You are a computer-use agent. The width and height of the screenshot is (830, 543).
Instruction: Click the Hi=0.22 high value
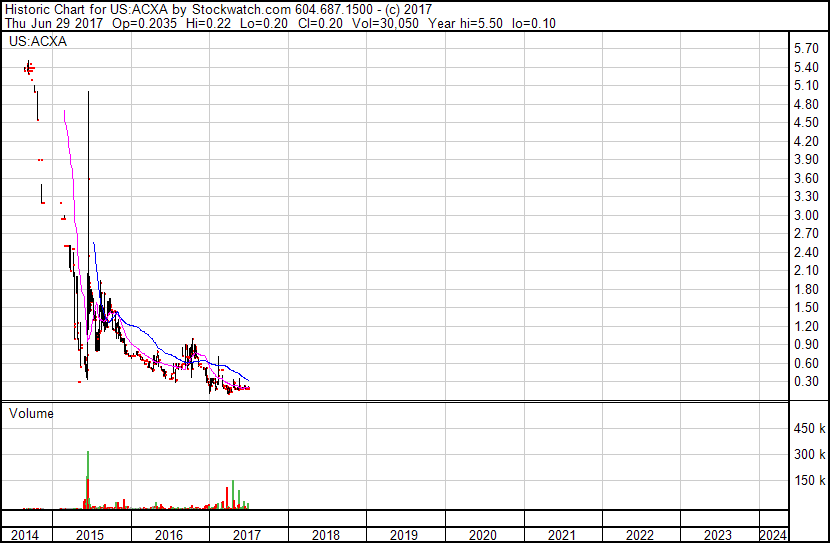pyautogui.click(x=209, y=23)
